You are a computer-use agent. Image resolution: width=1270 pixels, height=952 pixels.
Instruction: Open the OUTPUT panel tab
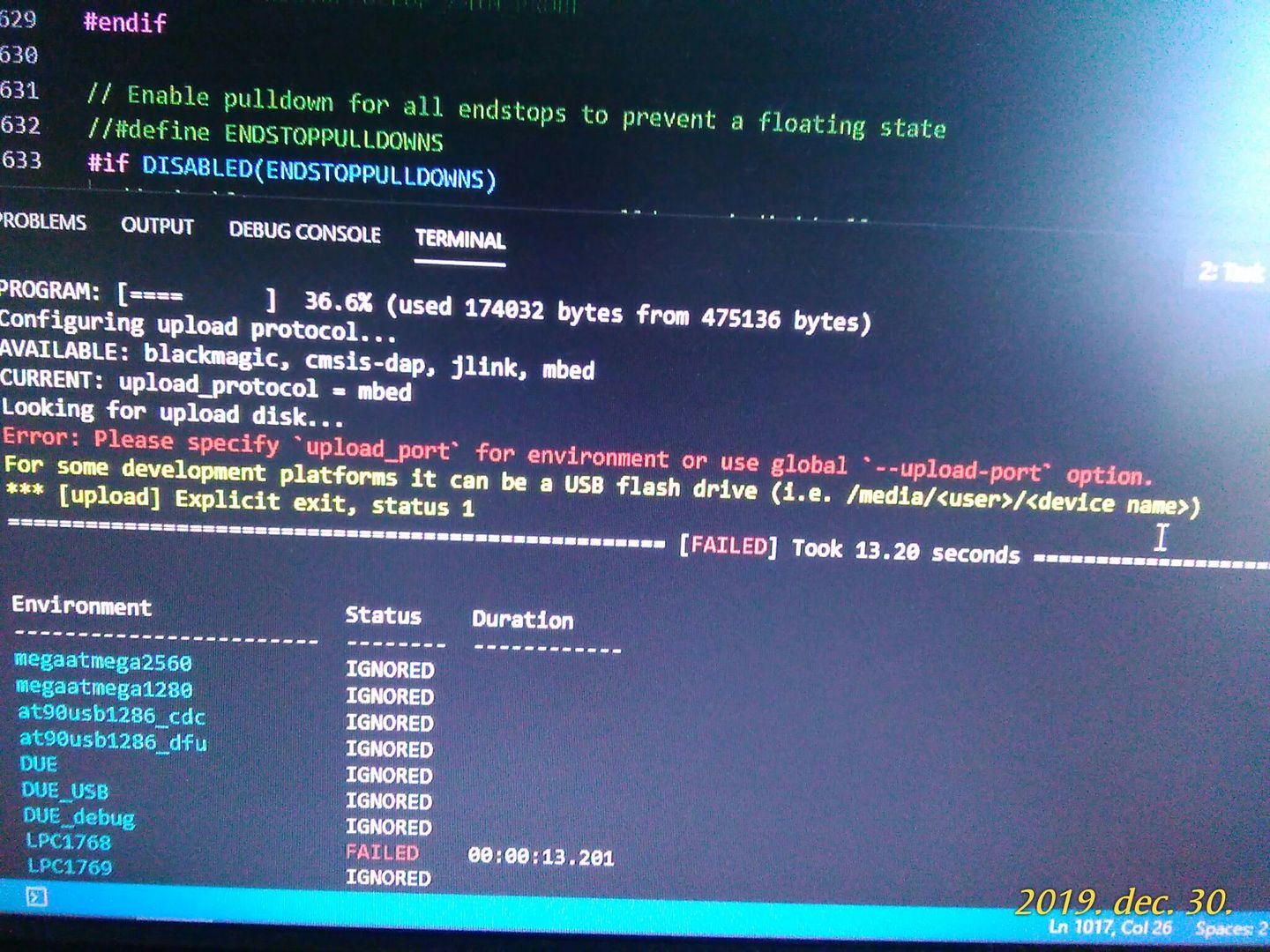(157, 227)
